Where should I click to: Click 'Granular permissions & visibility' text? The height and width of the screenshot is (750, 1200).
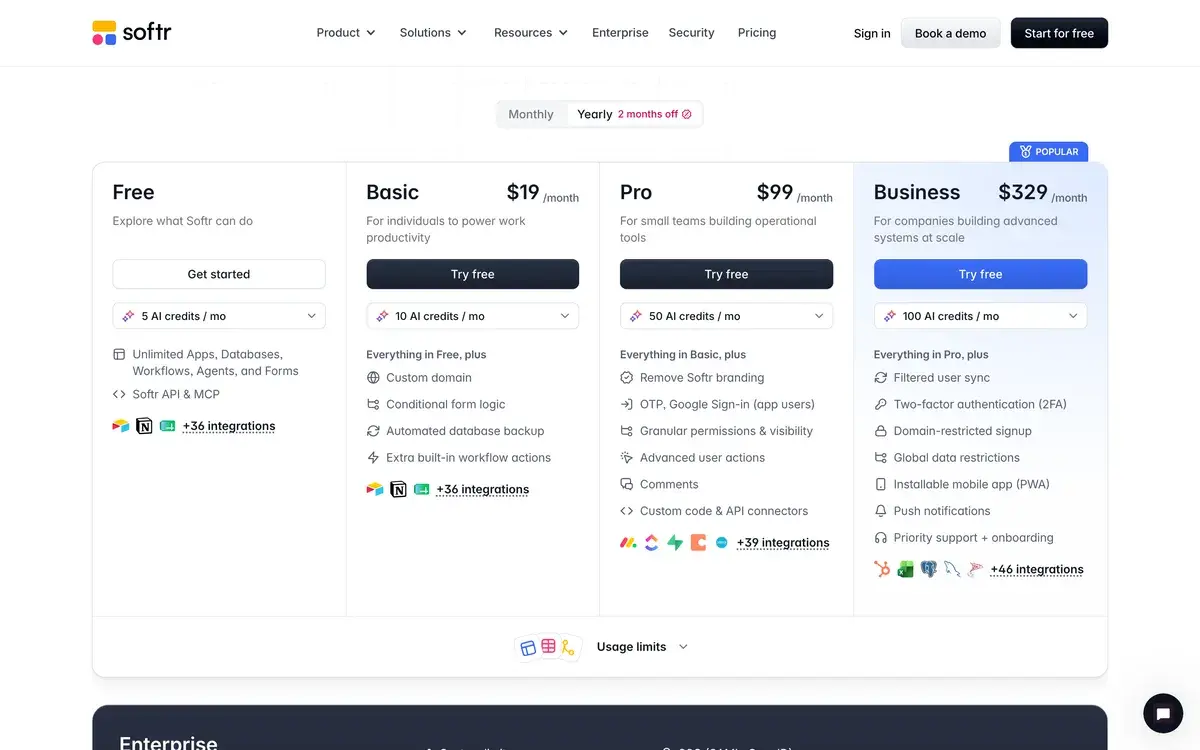click(726, 431)
